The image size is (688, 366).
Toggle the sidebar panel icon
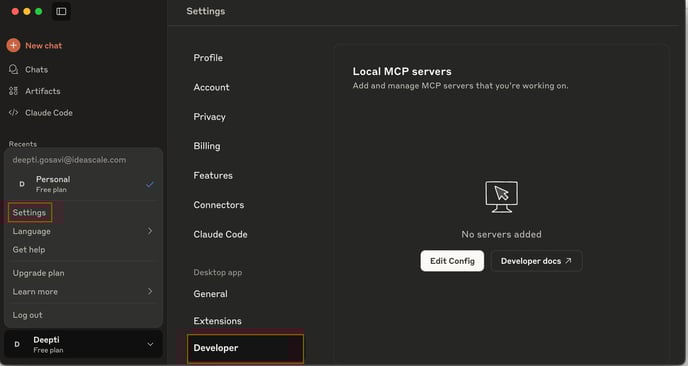click(x=61, y=11)
